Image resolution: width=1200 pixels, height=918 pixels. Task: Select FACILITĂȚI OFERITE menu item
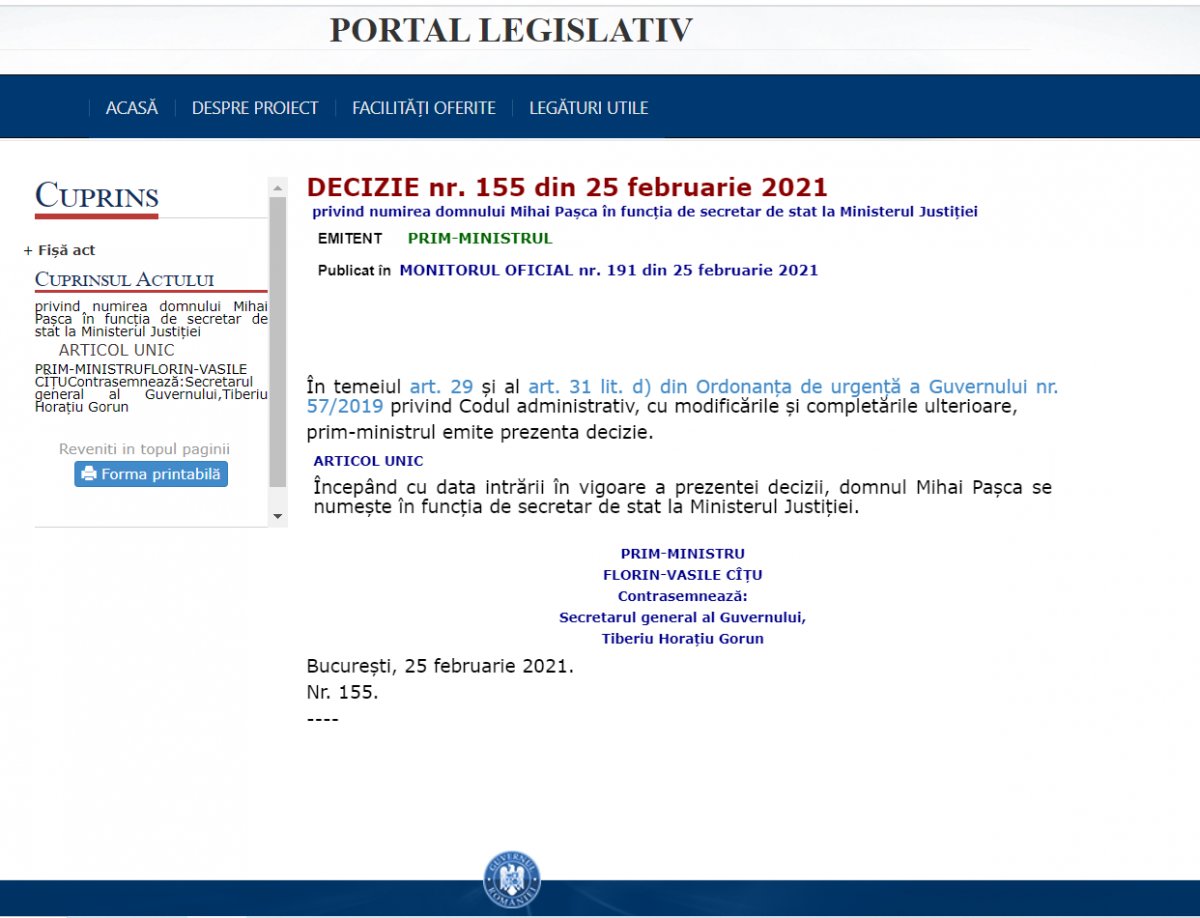click(x=424, y=108)
